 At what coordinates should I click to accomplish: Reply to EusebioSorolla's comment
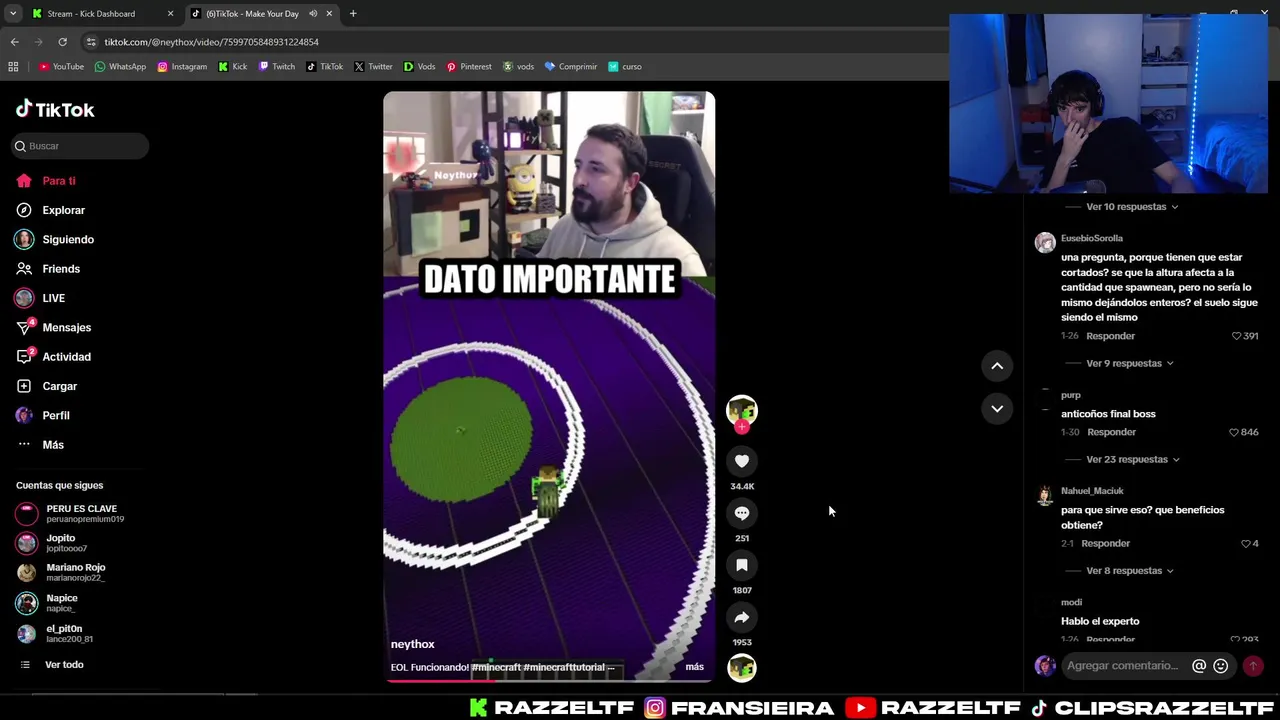coord(1111,336)
